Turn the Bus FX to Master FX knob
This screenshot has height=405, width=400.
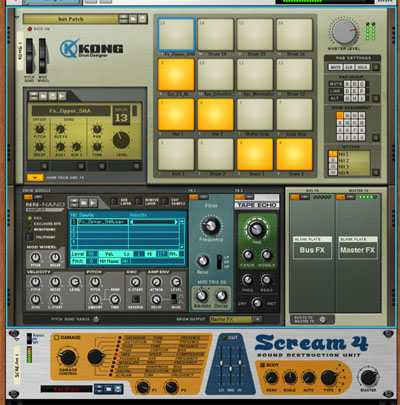(x=322, y=319)
